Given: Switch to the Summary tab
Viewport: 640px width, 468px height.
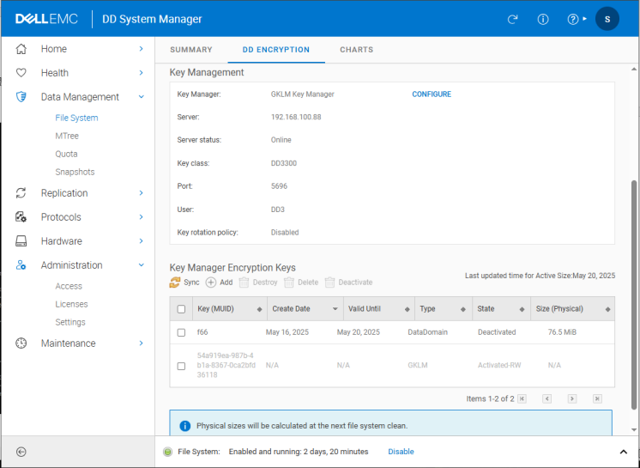Looking at the screenshot, I should (191, 50).
